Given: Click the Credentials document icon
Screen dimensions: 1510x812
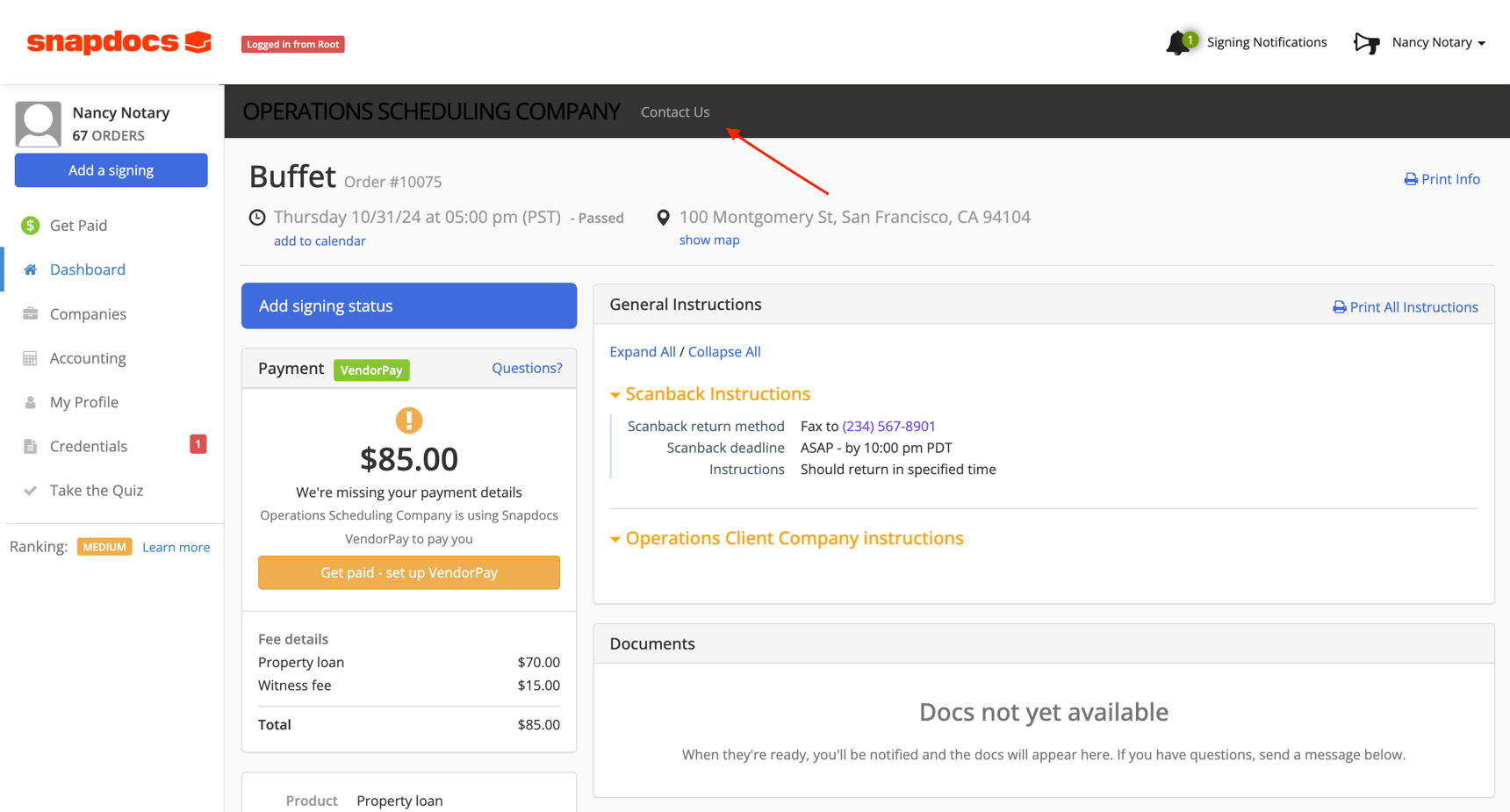Looking at the screenshot, I should pyautogui.click(x=31, y=446).
